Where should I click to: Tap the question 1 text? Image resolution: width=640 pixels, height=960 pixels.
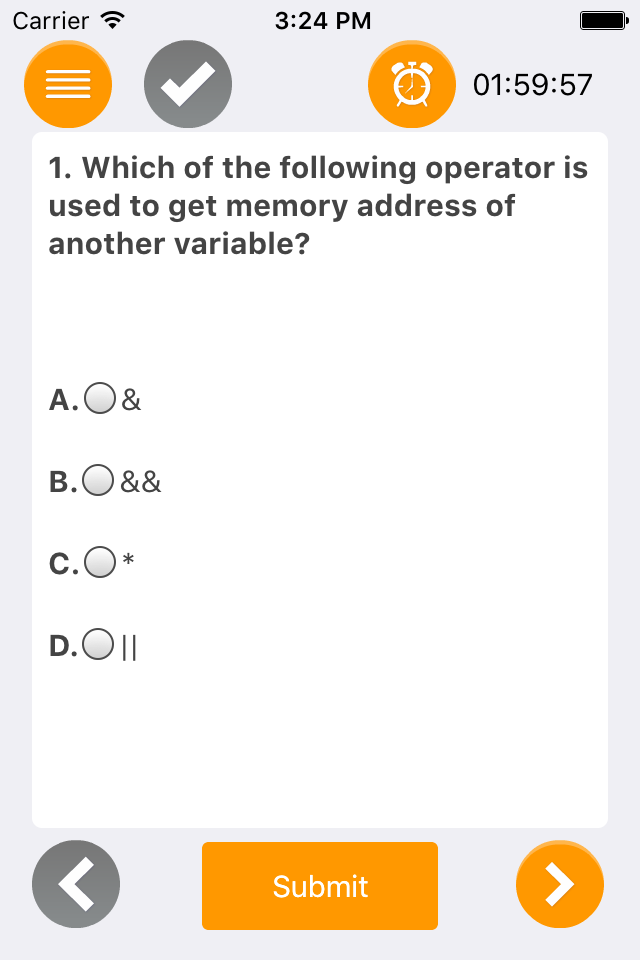point(318,205)
